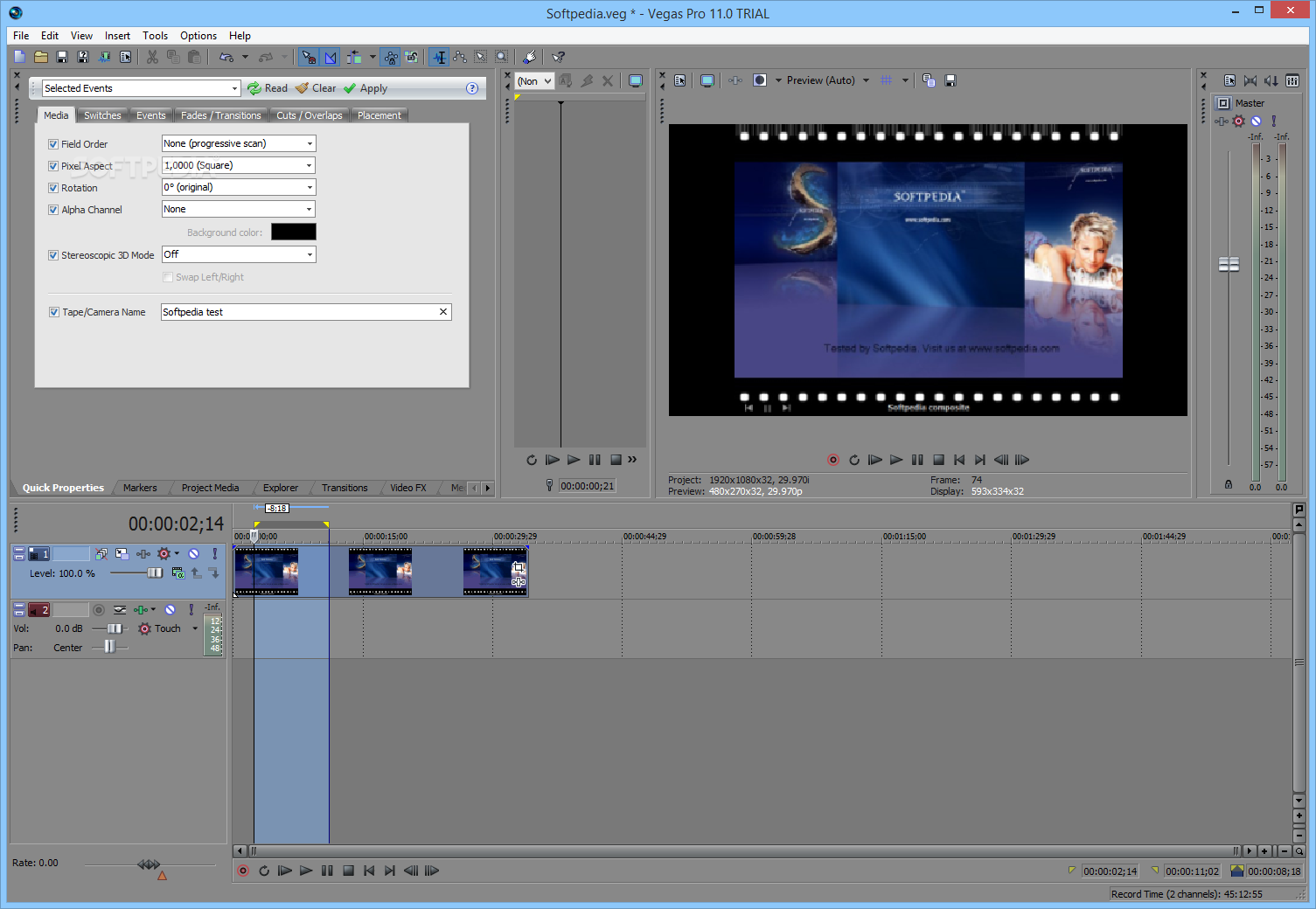Open the Touch automation mode dropdown arrow

[195, 628]
